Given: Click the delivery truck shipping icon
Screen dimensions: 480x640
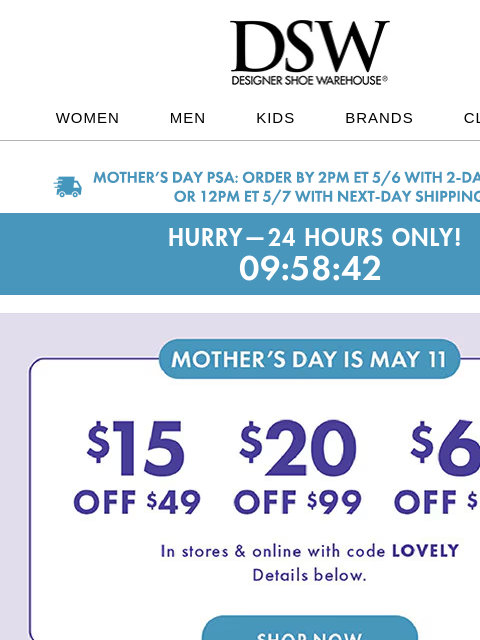Looking at the screenshot, I should tap(68, 187).
